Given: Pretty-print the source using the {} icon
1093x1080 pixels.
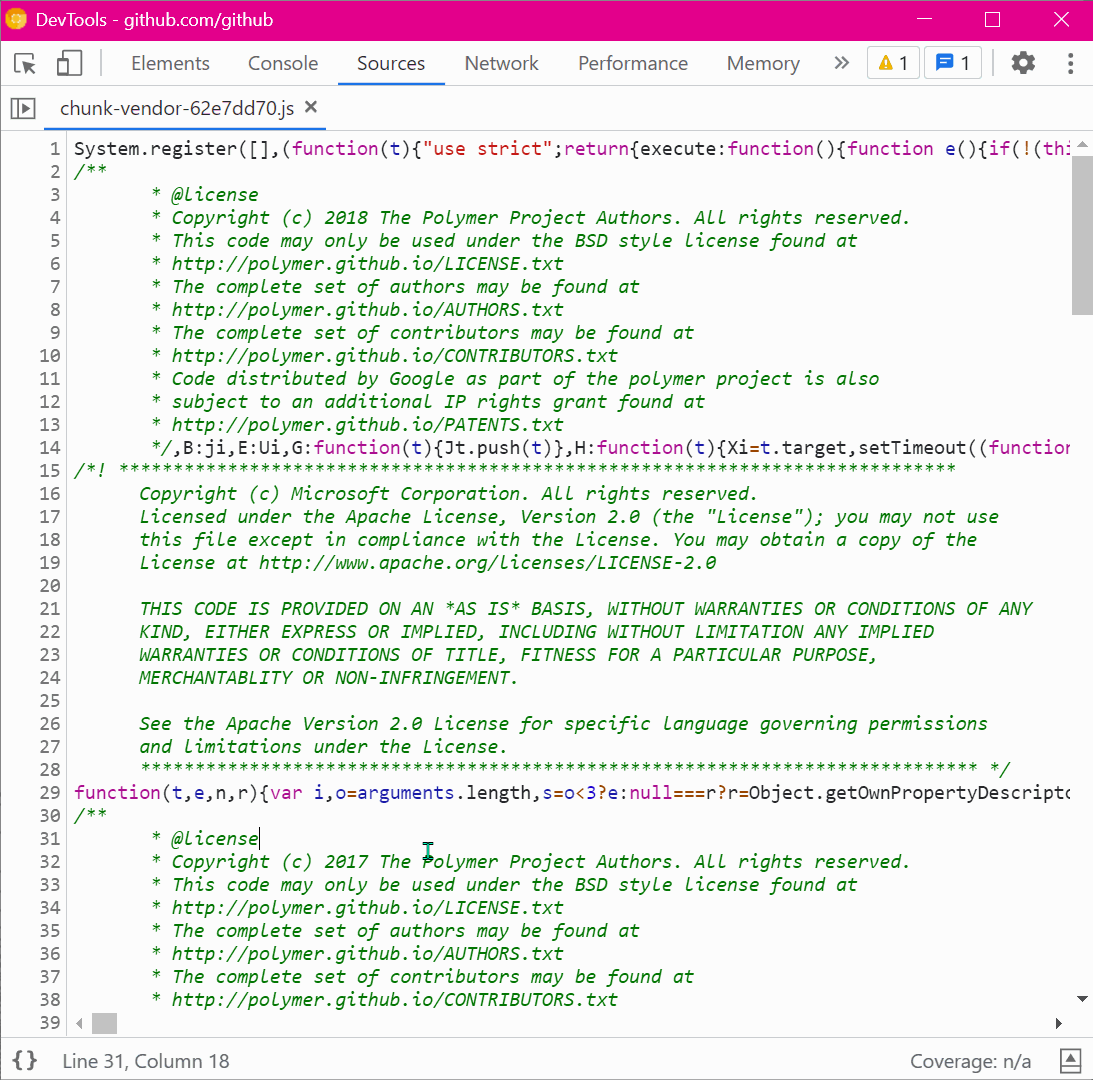Looking at the screenshot, I should (25, 1061).
